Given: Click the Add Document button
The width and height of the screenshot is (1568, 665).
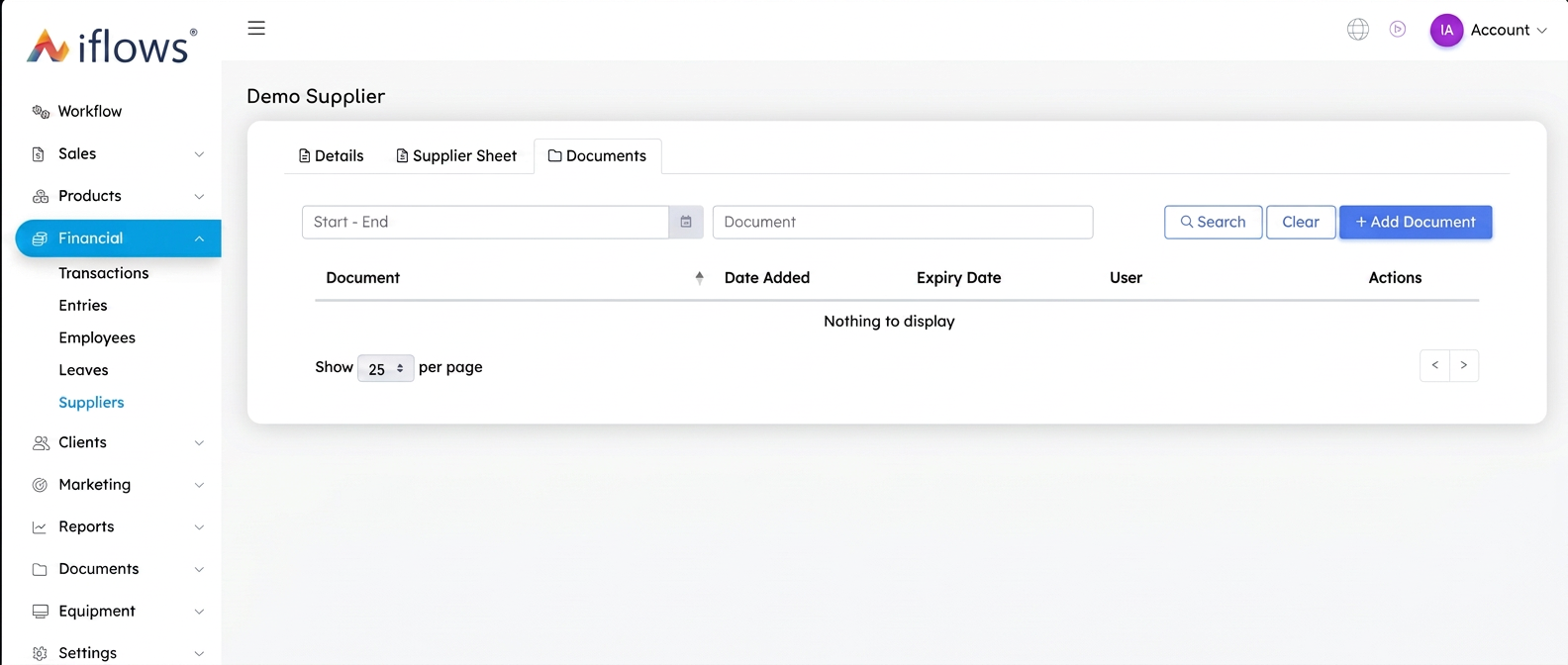Looking at the screenshot, I should coord(1416,222).
